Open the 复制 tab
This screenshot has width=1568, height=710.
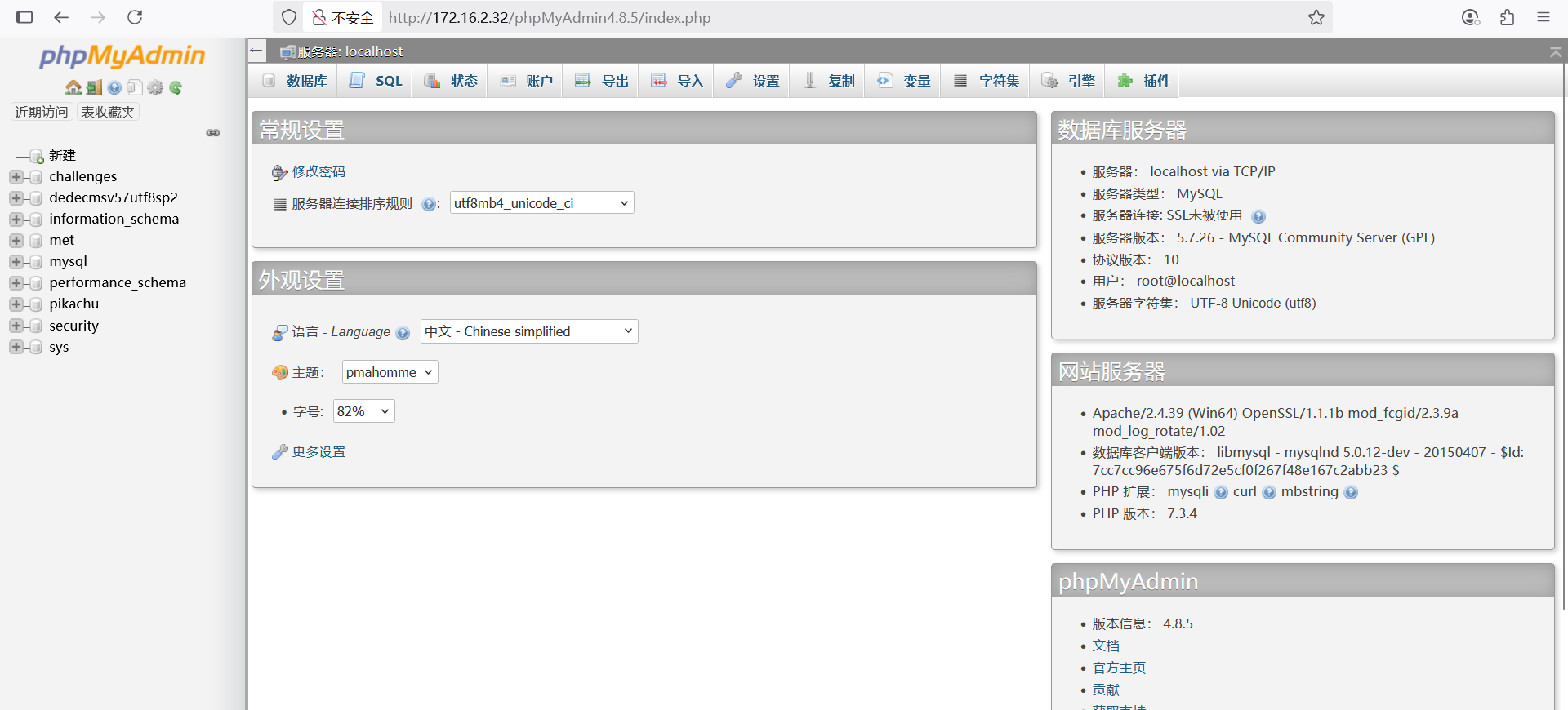pyautogui.click(x=828, y=81)
